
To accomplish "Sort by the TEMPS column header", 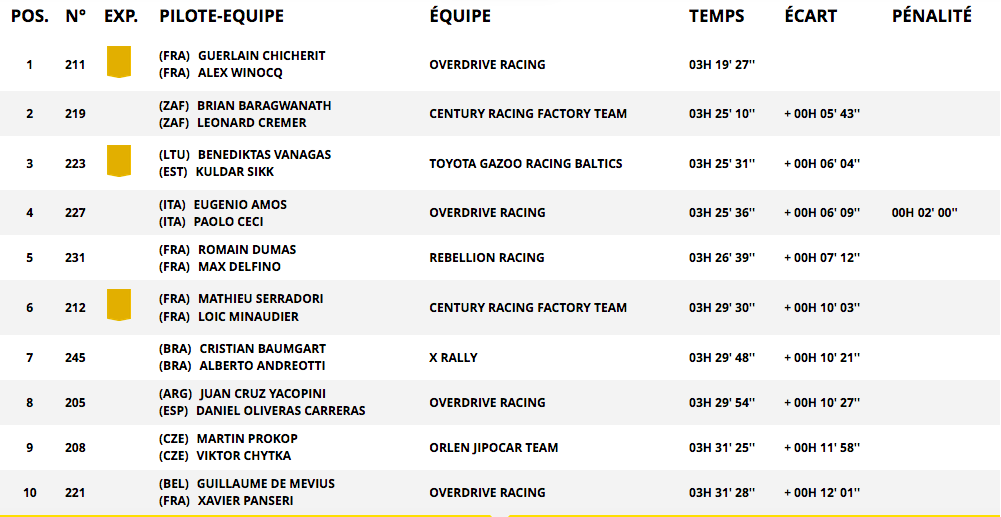I will (x=716, y=17).
